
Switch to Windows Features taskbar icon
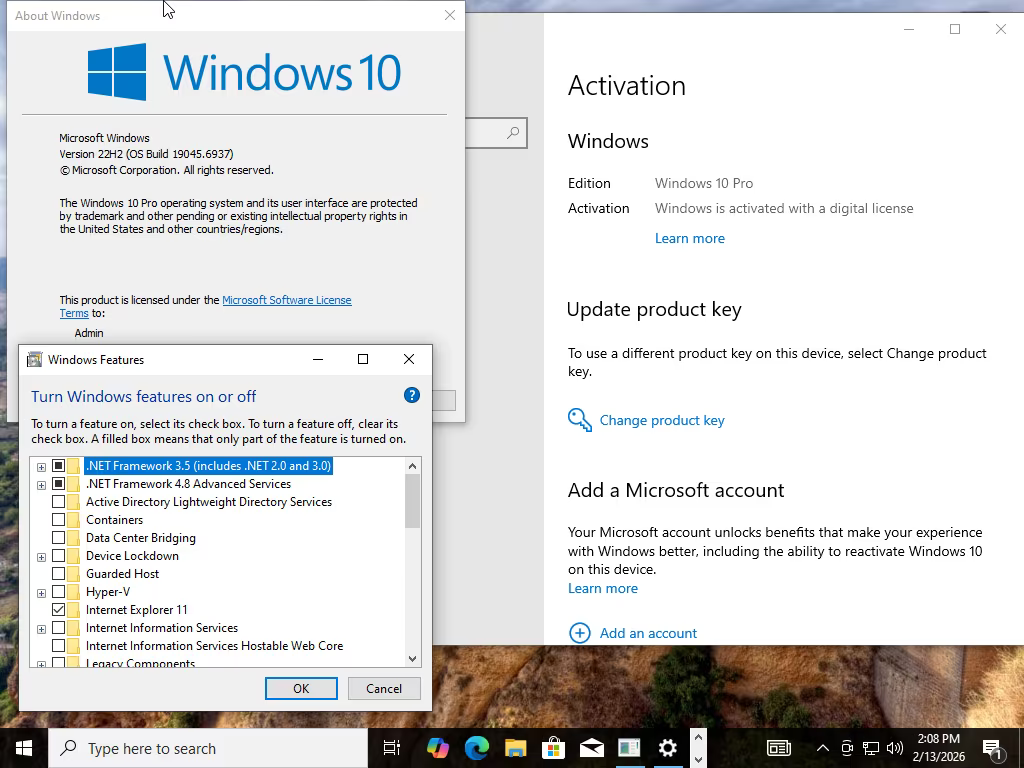[x=630, y=748]
